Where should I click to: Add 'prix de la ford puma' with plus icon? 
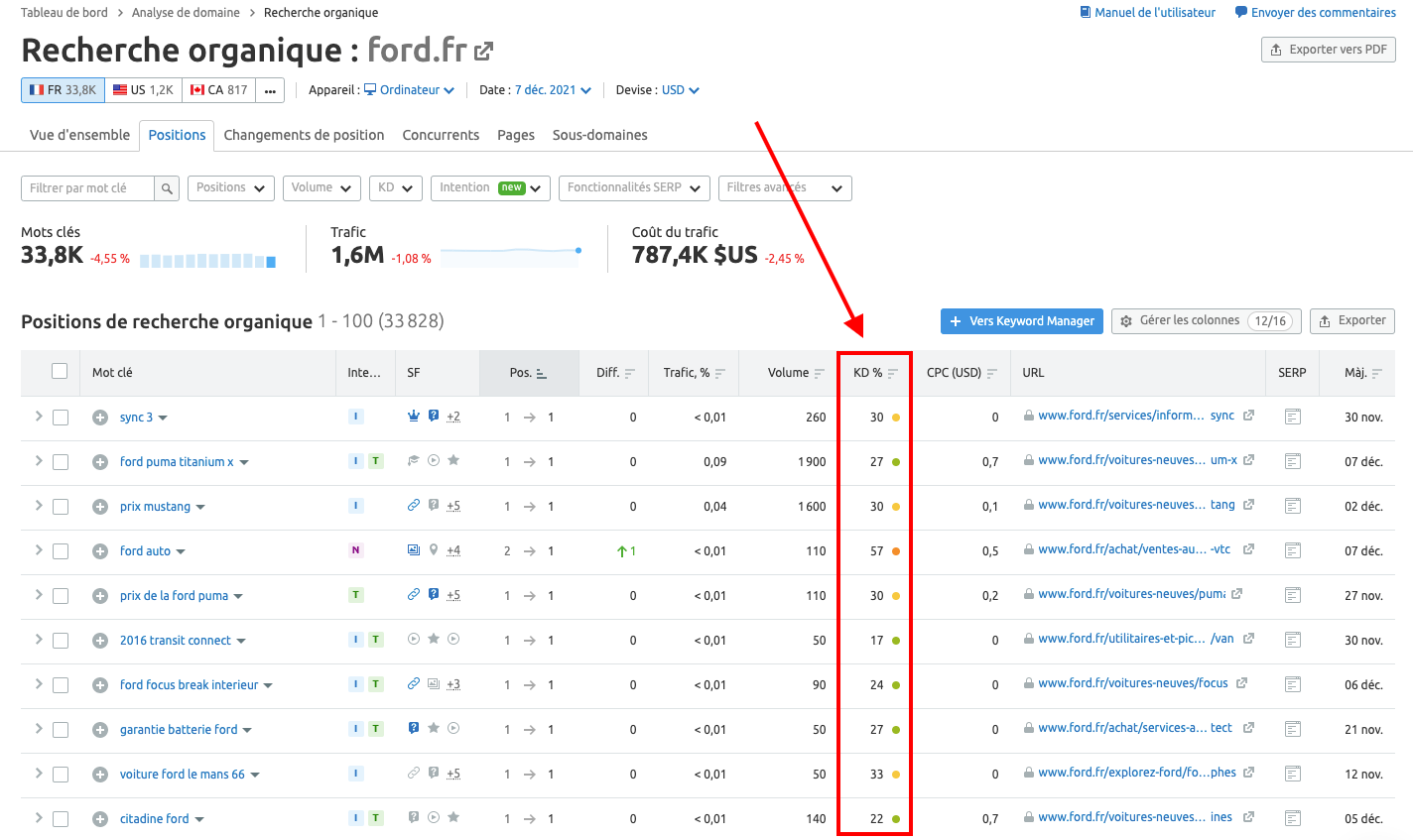(x=100, y=596)
